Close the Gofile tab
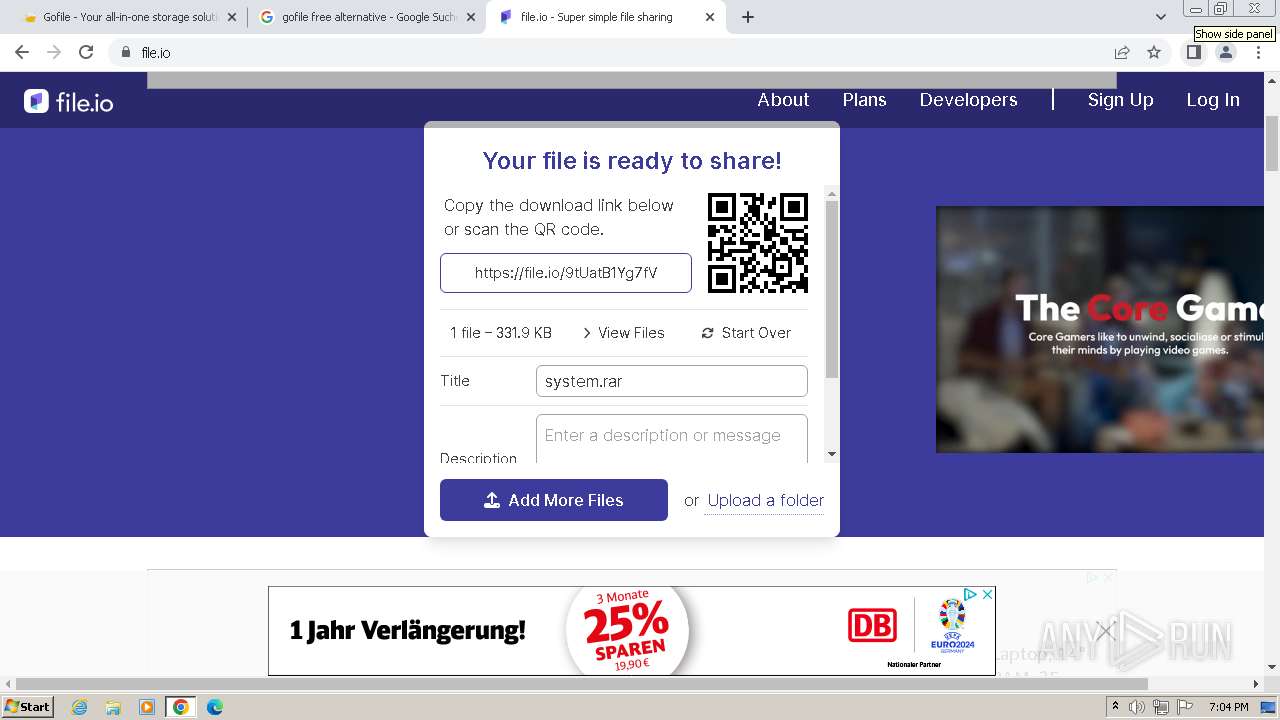The height and width of the screenshot is (720, 1280). pos(232,17)
